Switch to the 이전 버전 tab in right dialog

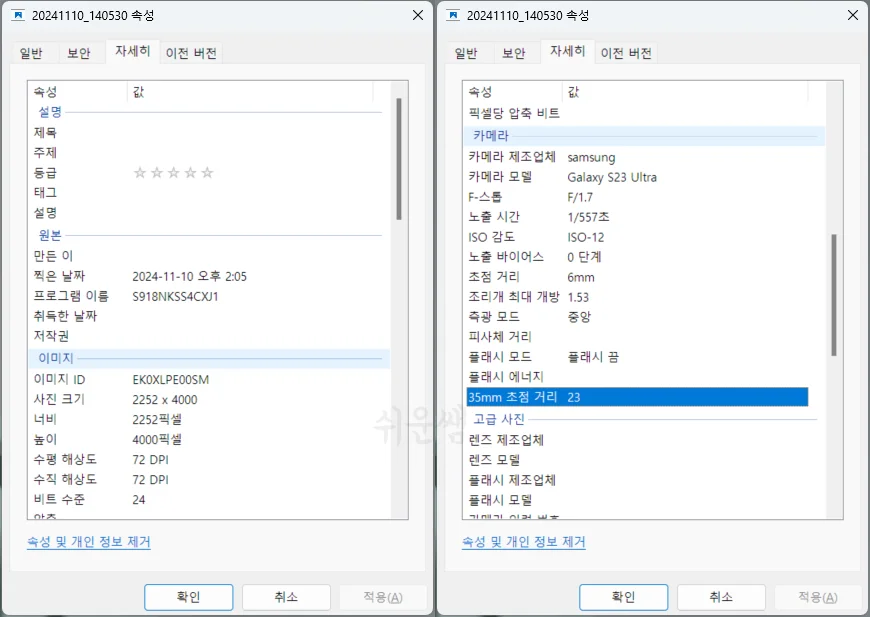pyautogui.click(x=627, y=53)
